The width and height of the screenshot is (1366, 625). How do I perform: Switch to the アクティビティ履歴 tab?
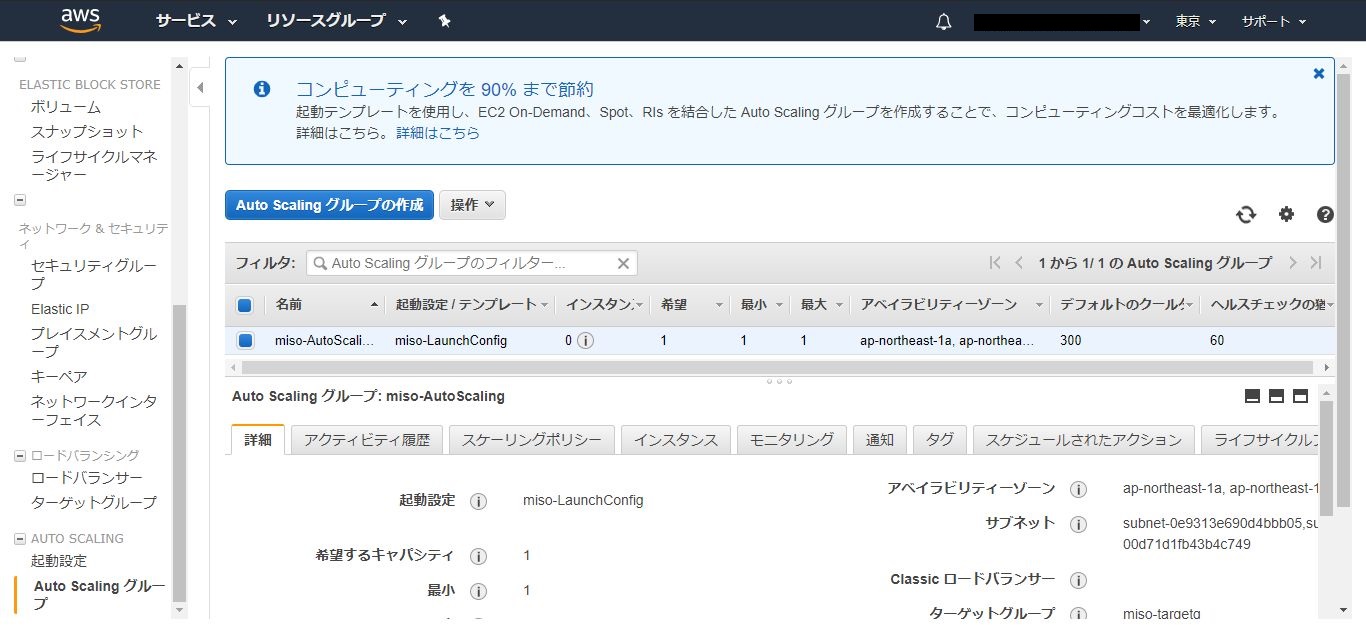(x=366, y=440)
